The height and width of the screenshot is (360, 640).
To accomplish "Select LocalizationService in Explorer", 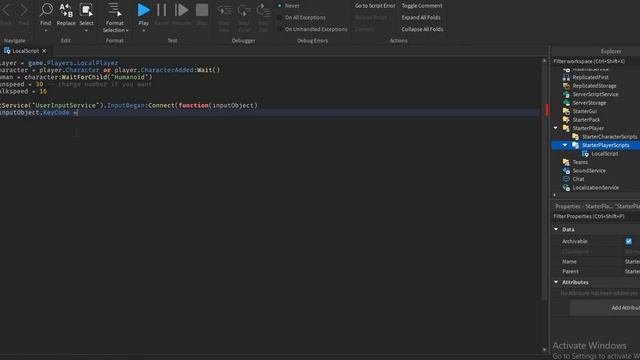I will 596,188.
